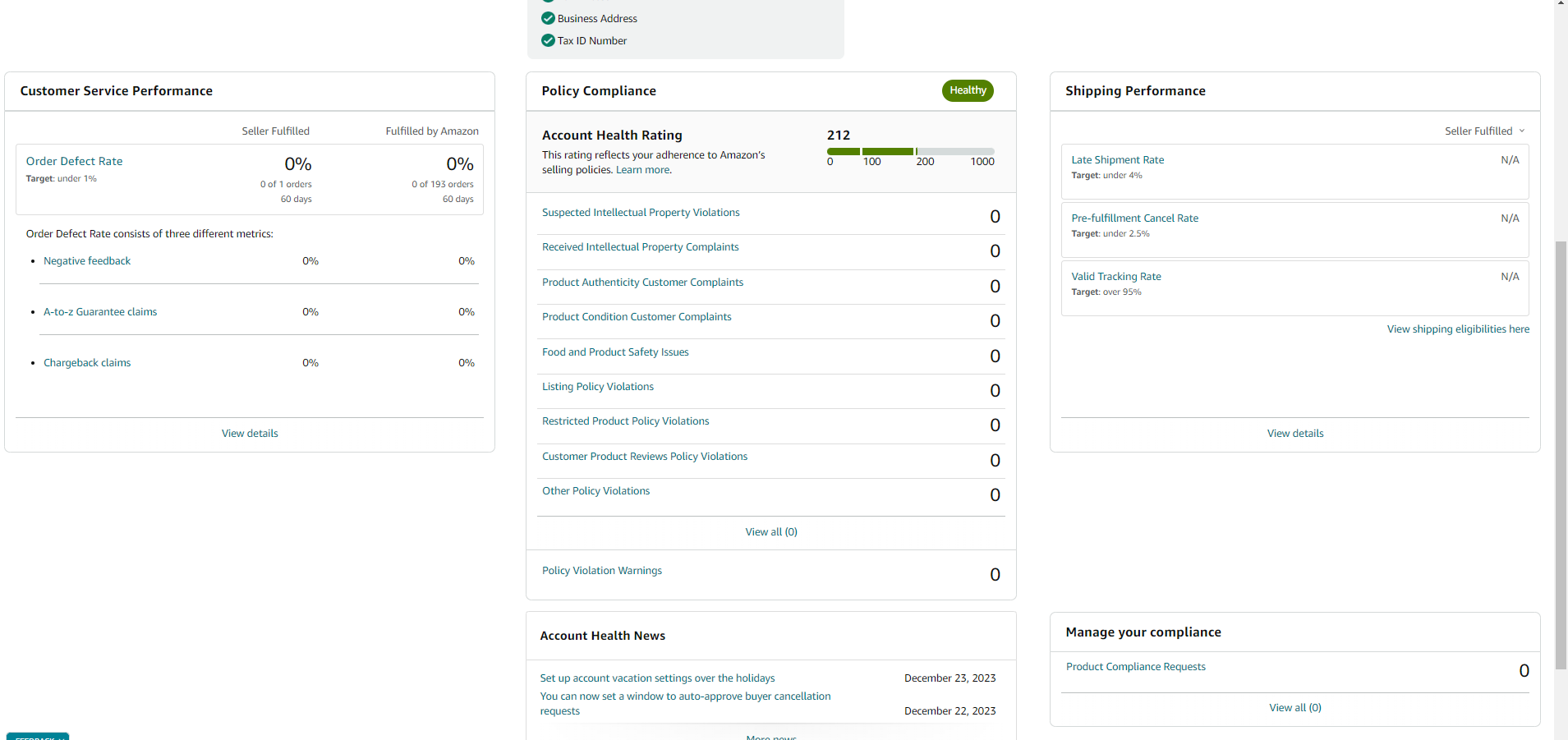Open Food and Product Safety Issues
This screenshot has width=1568, height=740.
(x=615, y=352)
